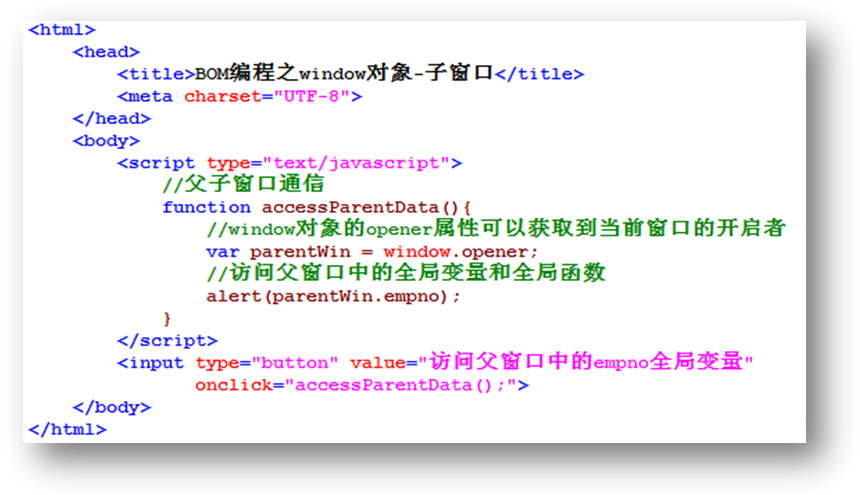Screen dimensions: 860x495
Task: Click the title text BOM编程之window对象-子窗口
Action: pyautogui.click(x=344, y=73)
